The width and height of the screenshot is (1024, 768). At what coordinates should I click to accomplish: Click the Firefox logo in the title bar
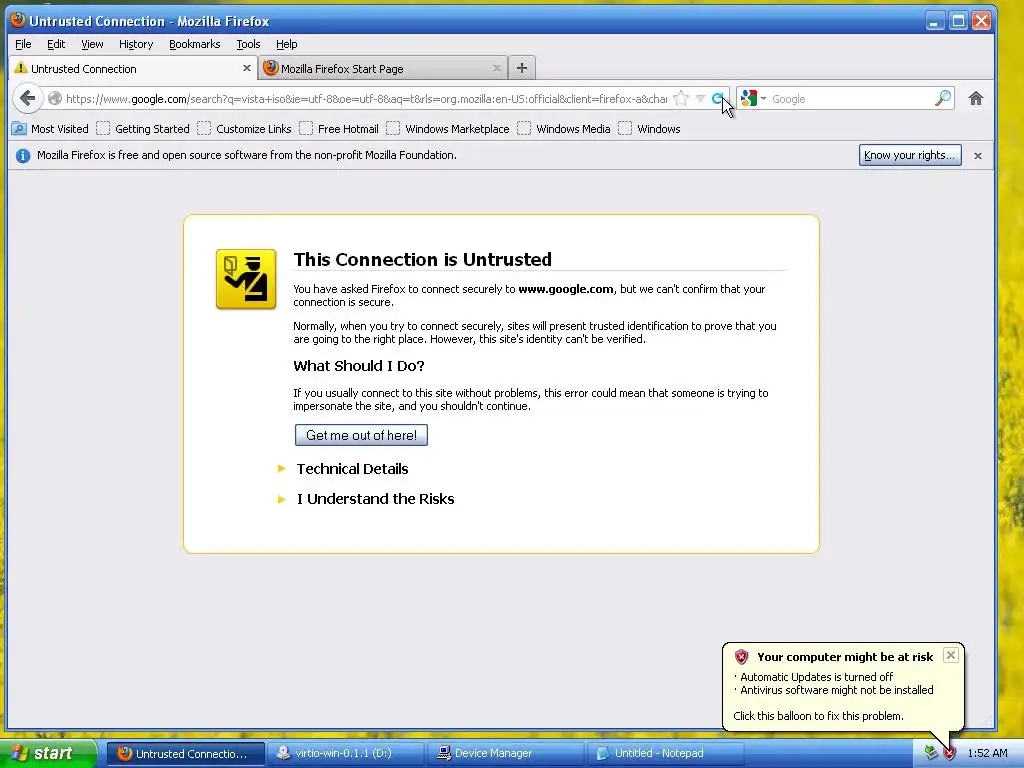click(x=18, y=20)
